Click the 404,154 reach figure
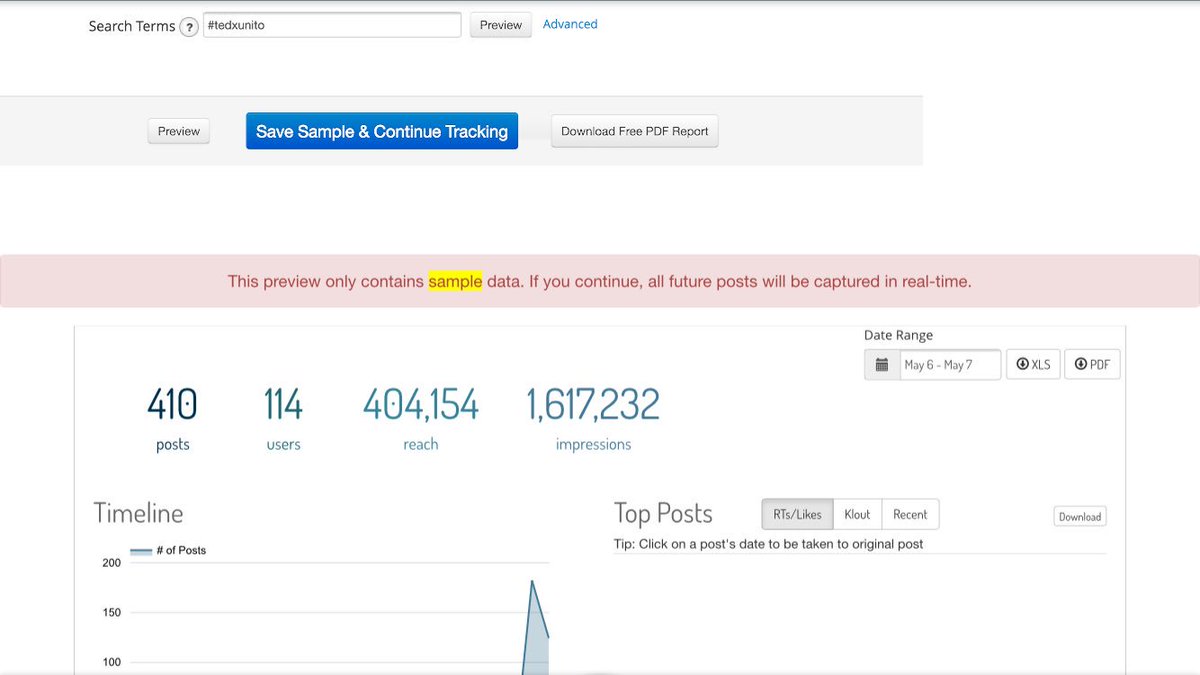Image resolution: width=1200 pixels, height=675 pixels. [420, 405]
